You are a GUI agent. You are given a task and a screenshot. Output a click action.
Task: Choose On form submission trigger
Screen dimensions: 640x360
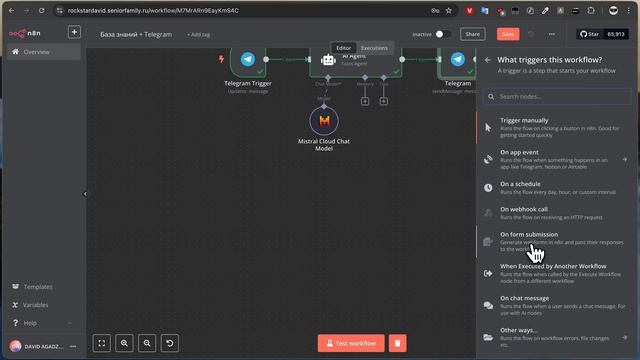pos(556,242)
